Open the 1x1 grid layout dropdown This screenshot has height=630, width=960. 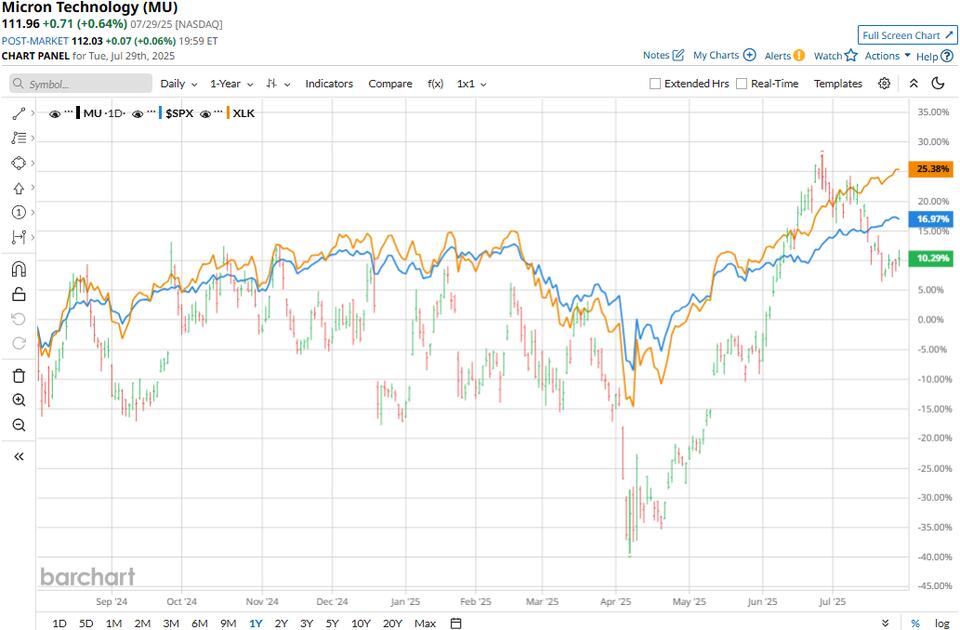[471, 83]
